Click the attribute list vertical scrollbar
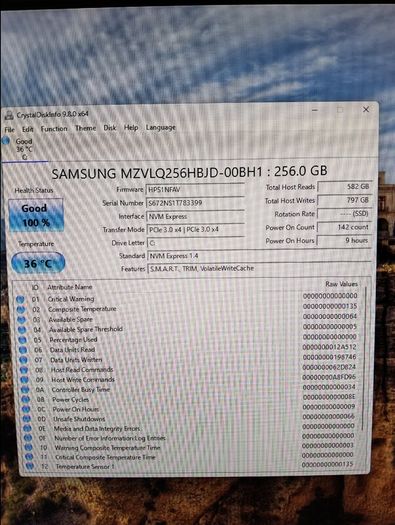Image resolution: width=395 pixels, height=525 pixels. [x=364, y=358]
